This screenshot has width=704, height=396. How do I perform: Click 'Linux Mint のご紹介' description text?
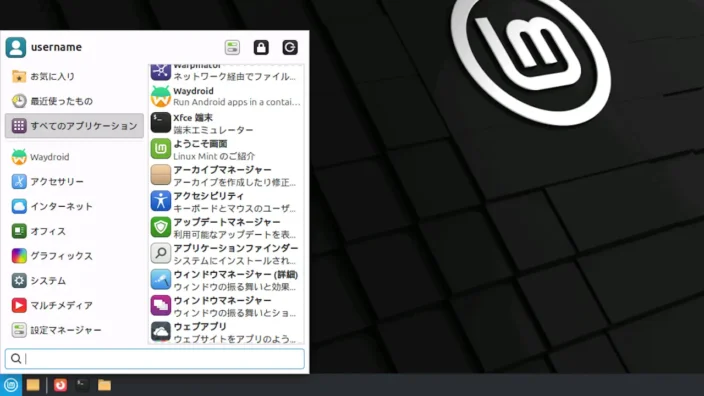[x=214, y=156]
